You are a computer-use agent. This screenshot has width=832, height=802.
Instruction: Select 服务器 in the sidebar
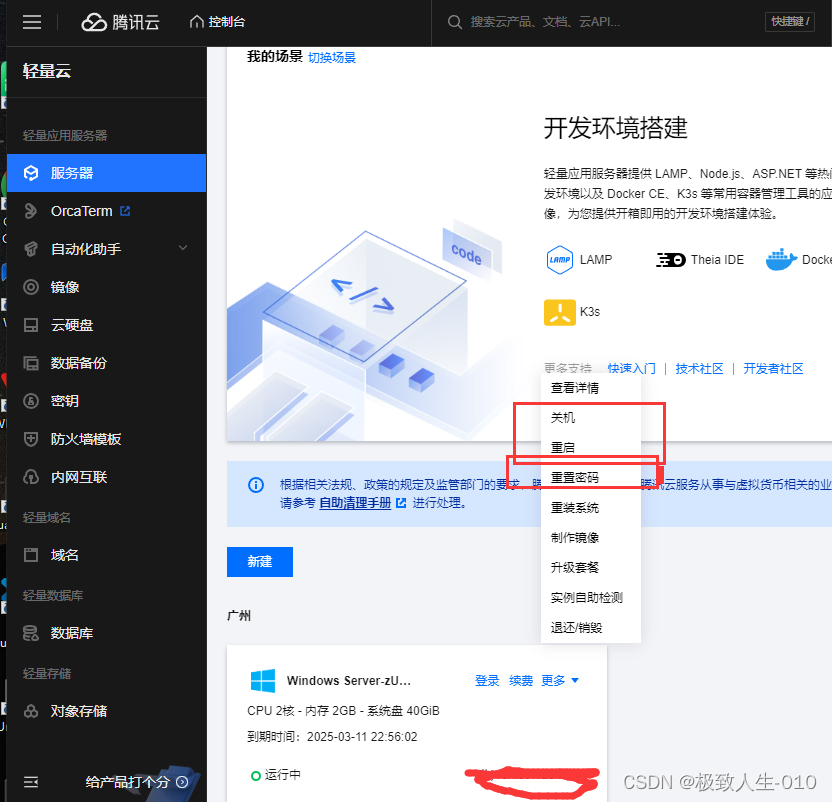(x=107, y=173)
